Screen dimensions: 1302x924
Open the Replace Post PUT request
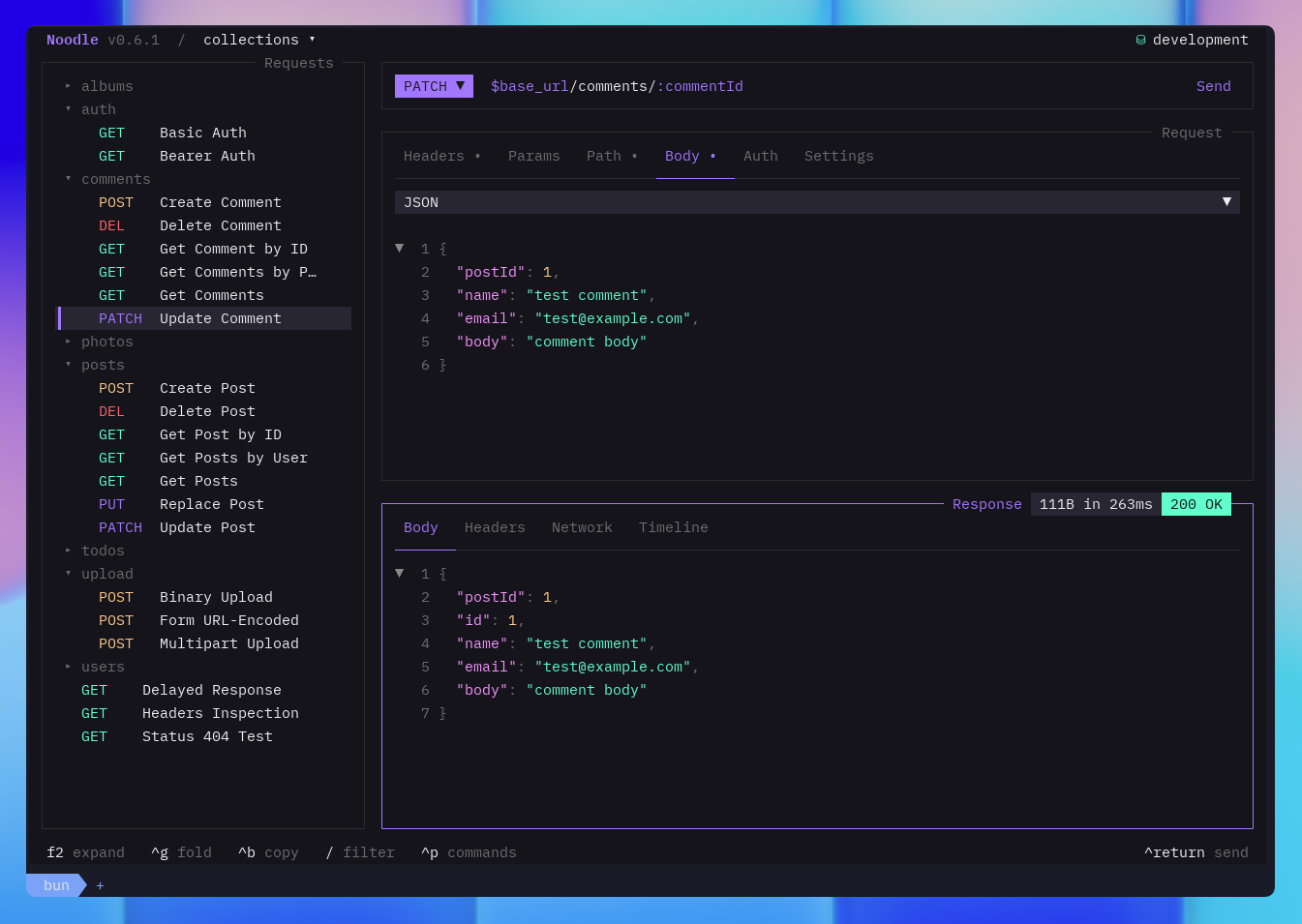(x=205, y=504)
